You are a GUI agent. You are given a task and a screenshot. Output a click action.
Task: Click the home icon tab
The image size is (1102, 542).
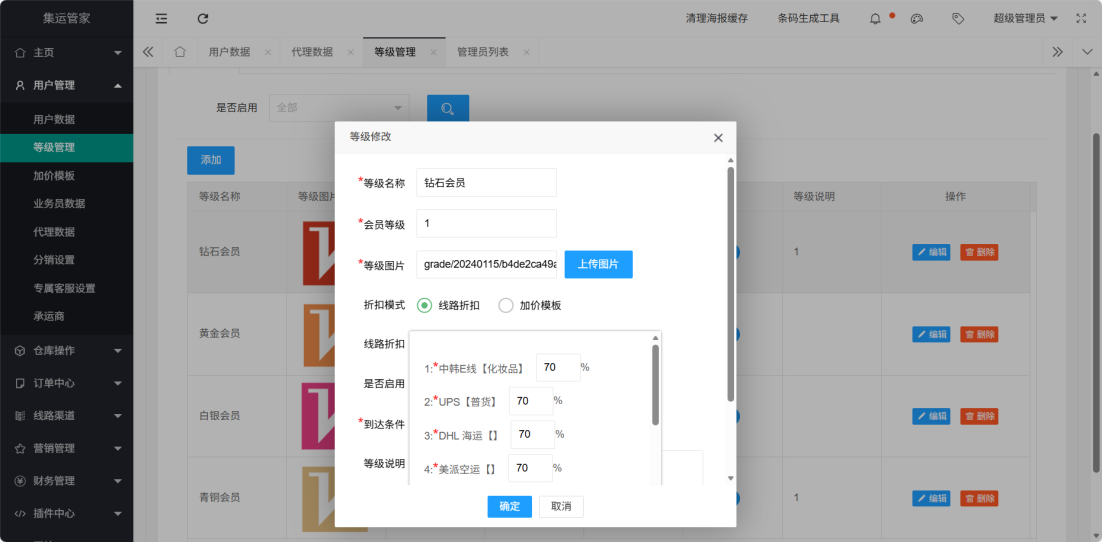click(180, 52)
